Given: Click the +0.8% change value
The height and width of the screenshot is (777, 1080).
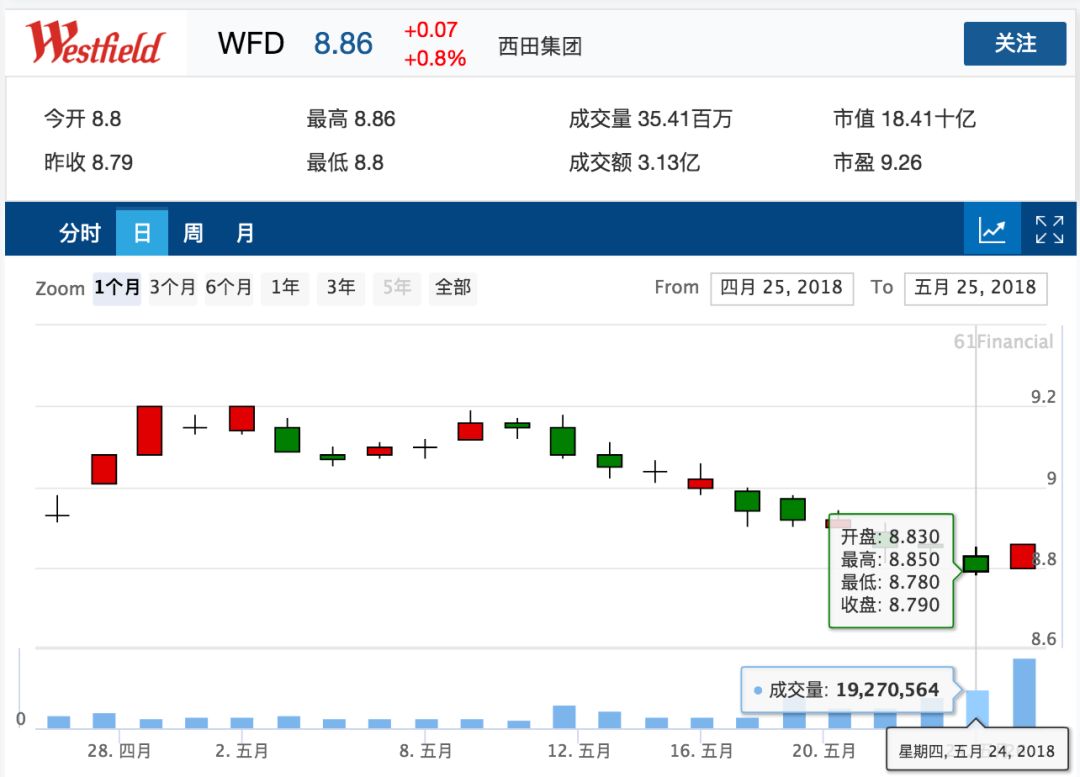Looking at the screenshot, I should (x=435, y=59).
